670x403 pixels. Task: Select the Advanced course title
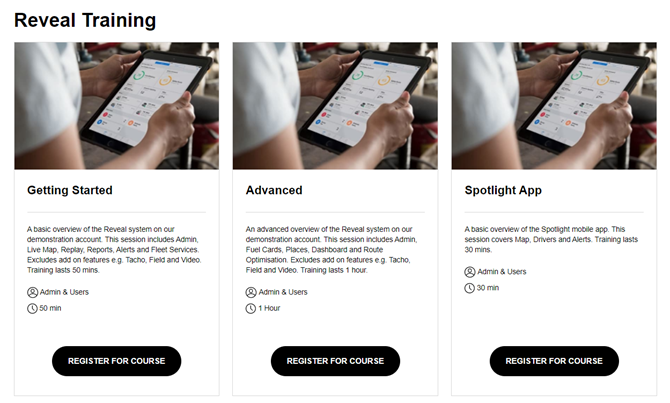tap(274, 190)
